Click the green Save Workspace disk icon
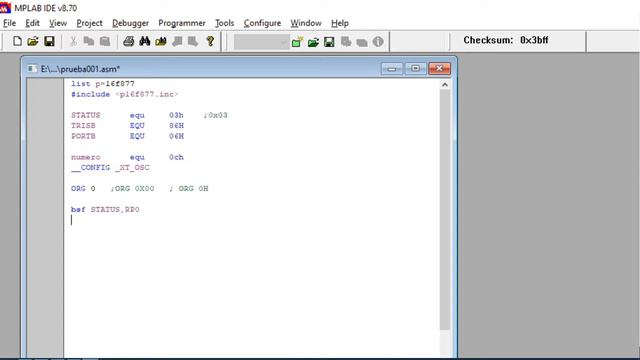Screen dimensions: 640x360 pos(329,41)
